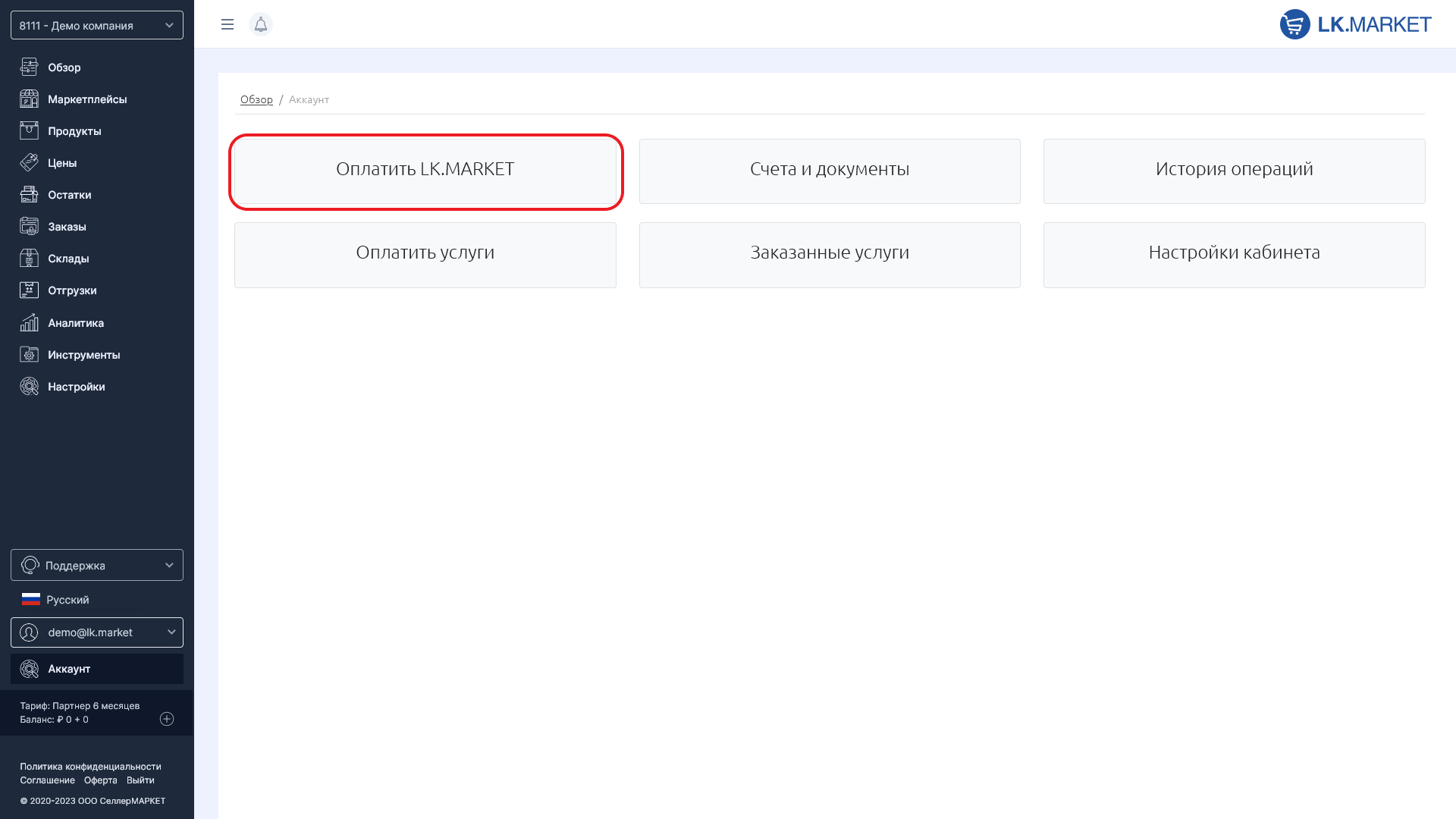This screenshot has width=1456, height=819.
Task: Click the Отгрузки sidebar icon
Action: 29,290
